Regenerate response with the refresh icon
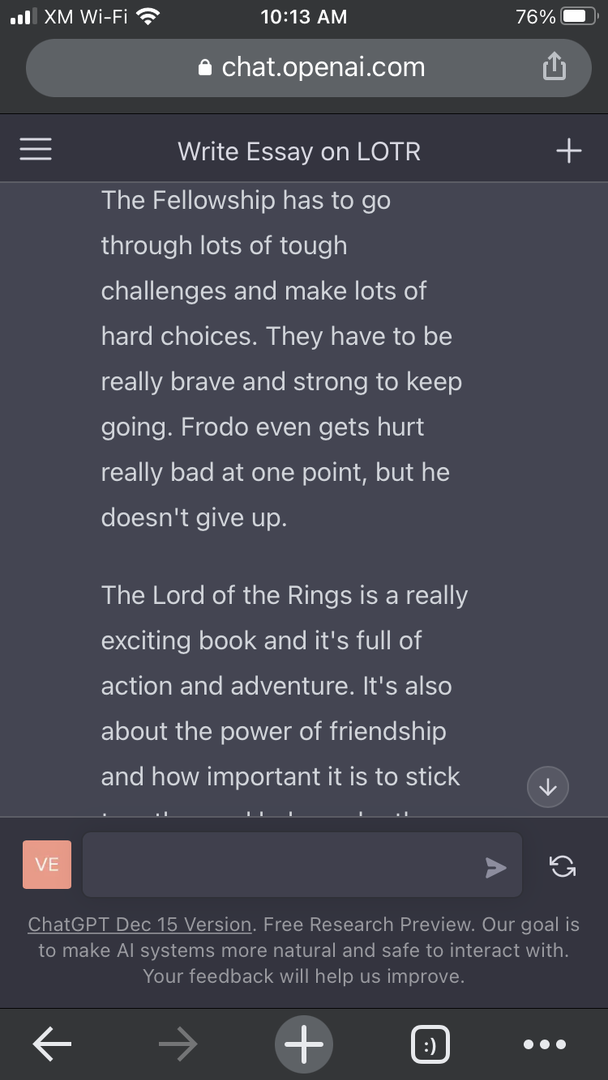608x1080 pixels. (563, 866)
